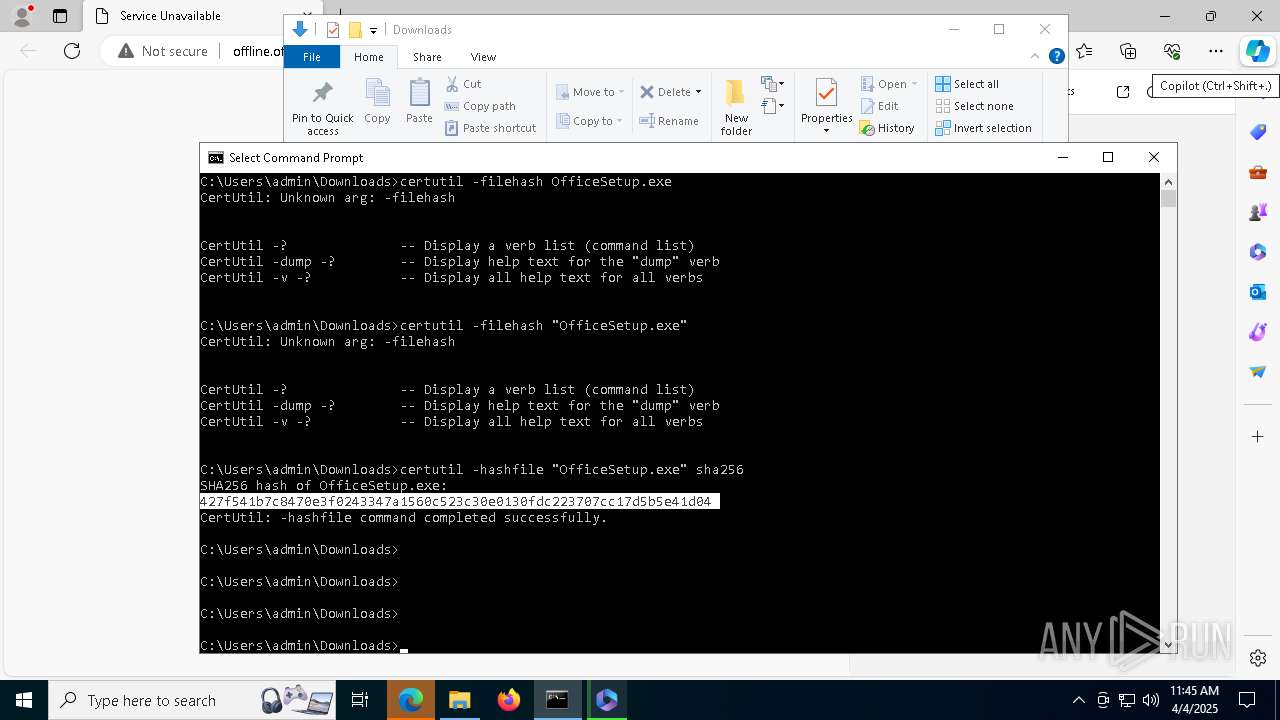Click the Not secure site indicator
The image size is (1280, 720).
(163, 51)
